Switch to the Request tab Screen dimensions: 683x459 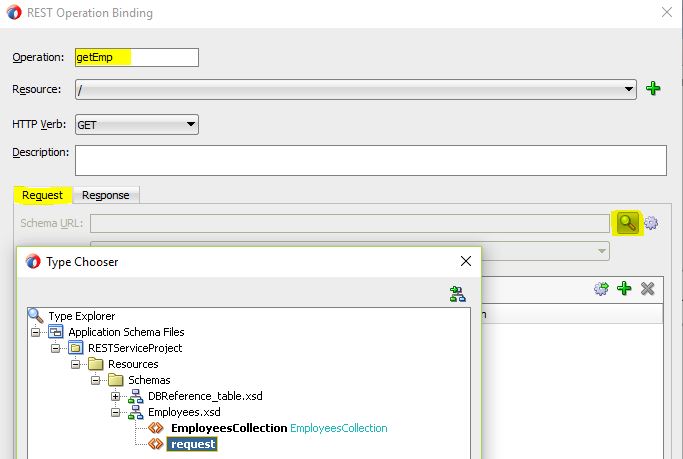(43, 195)
